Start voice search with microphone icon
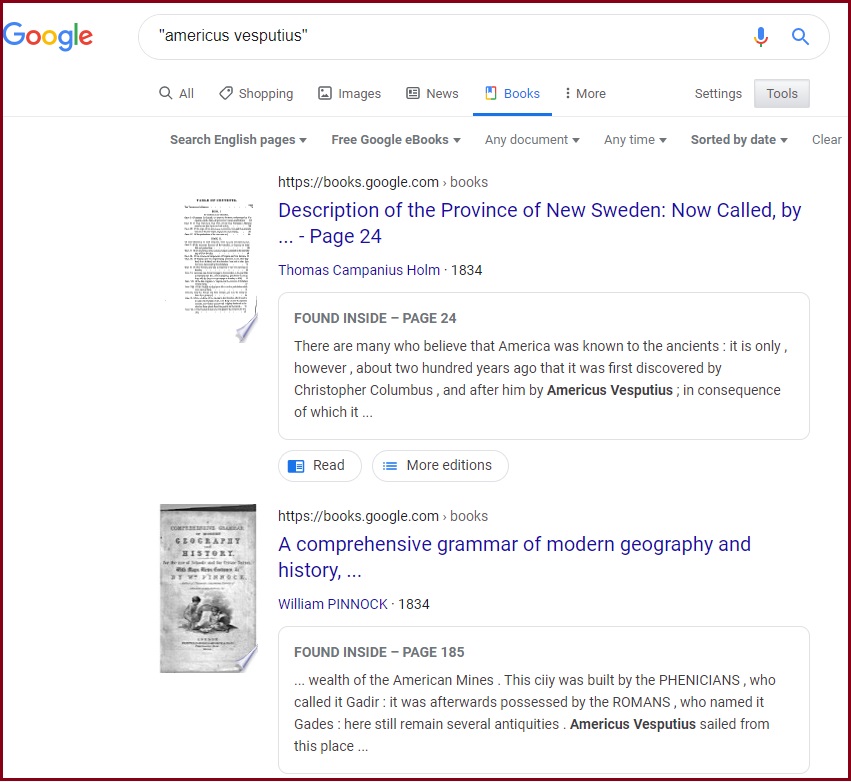 (x=761, y=36)
